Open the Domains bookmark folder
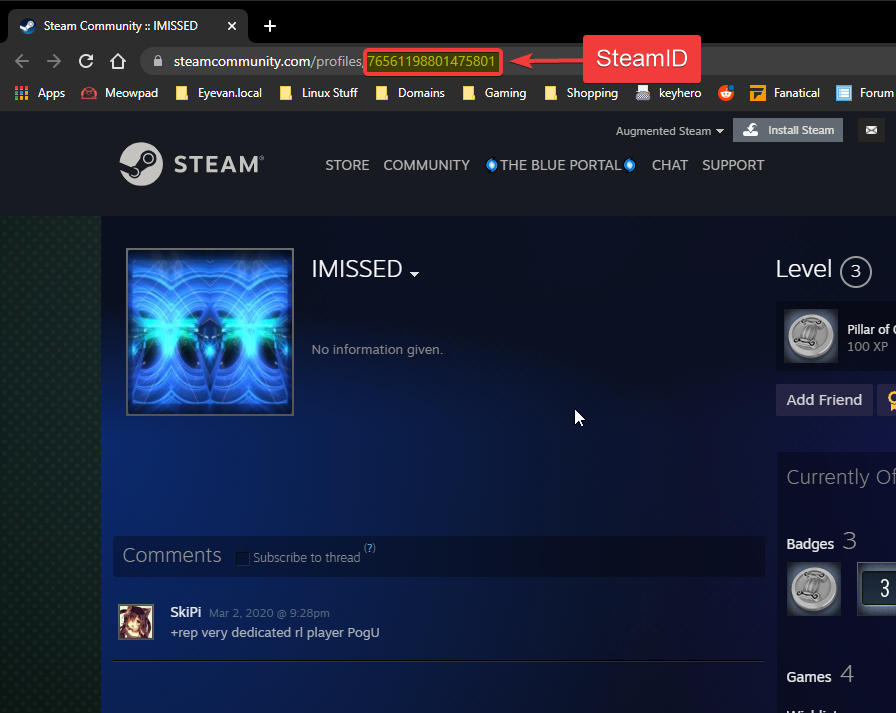 (x=410, y=93)
